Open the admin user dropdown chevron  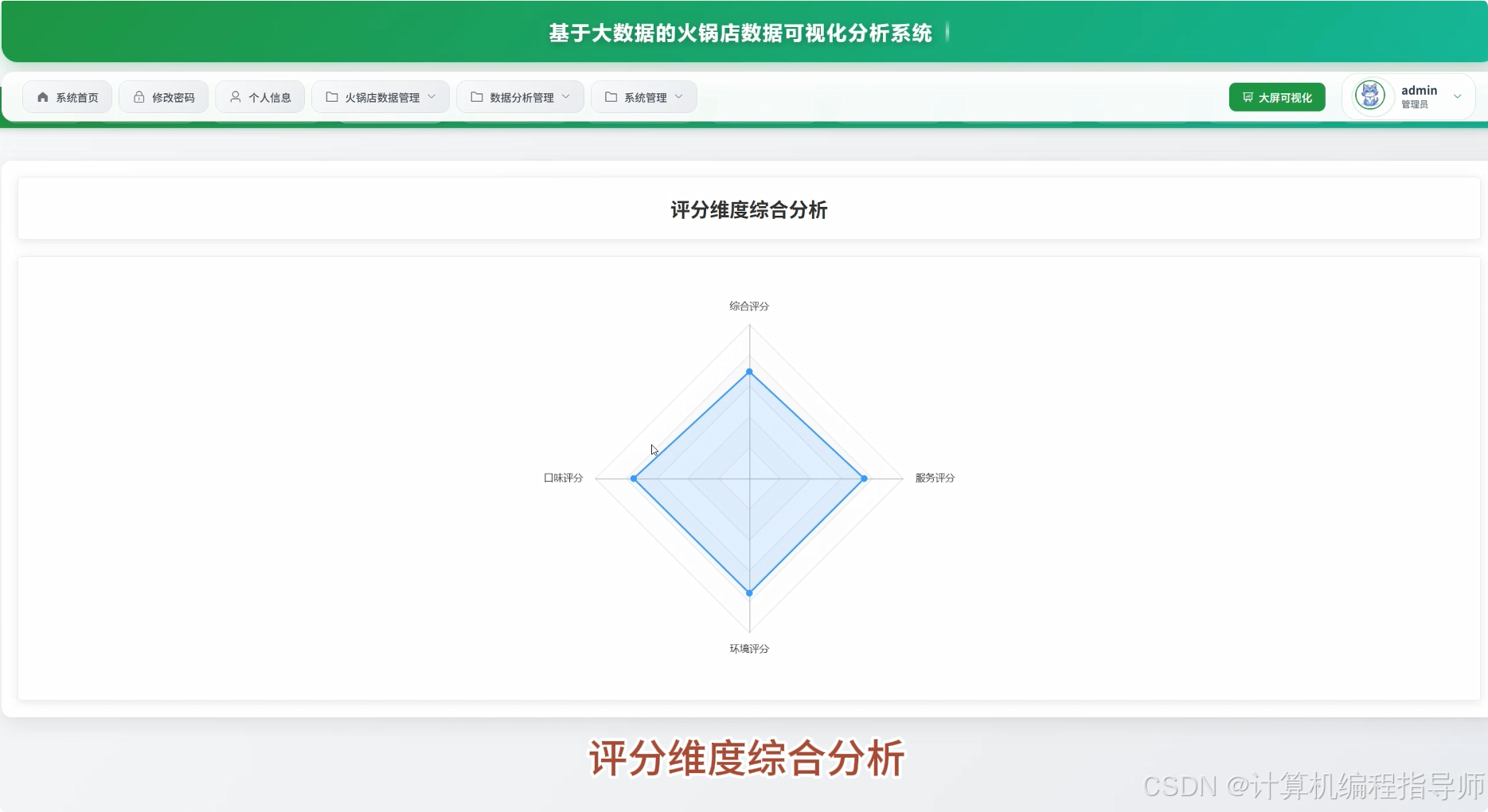[x=1458, y=96]
